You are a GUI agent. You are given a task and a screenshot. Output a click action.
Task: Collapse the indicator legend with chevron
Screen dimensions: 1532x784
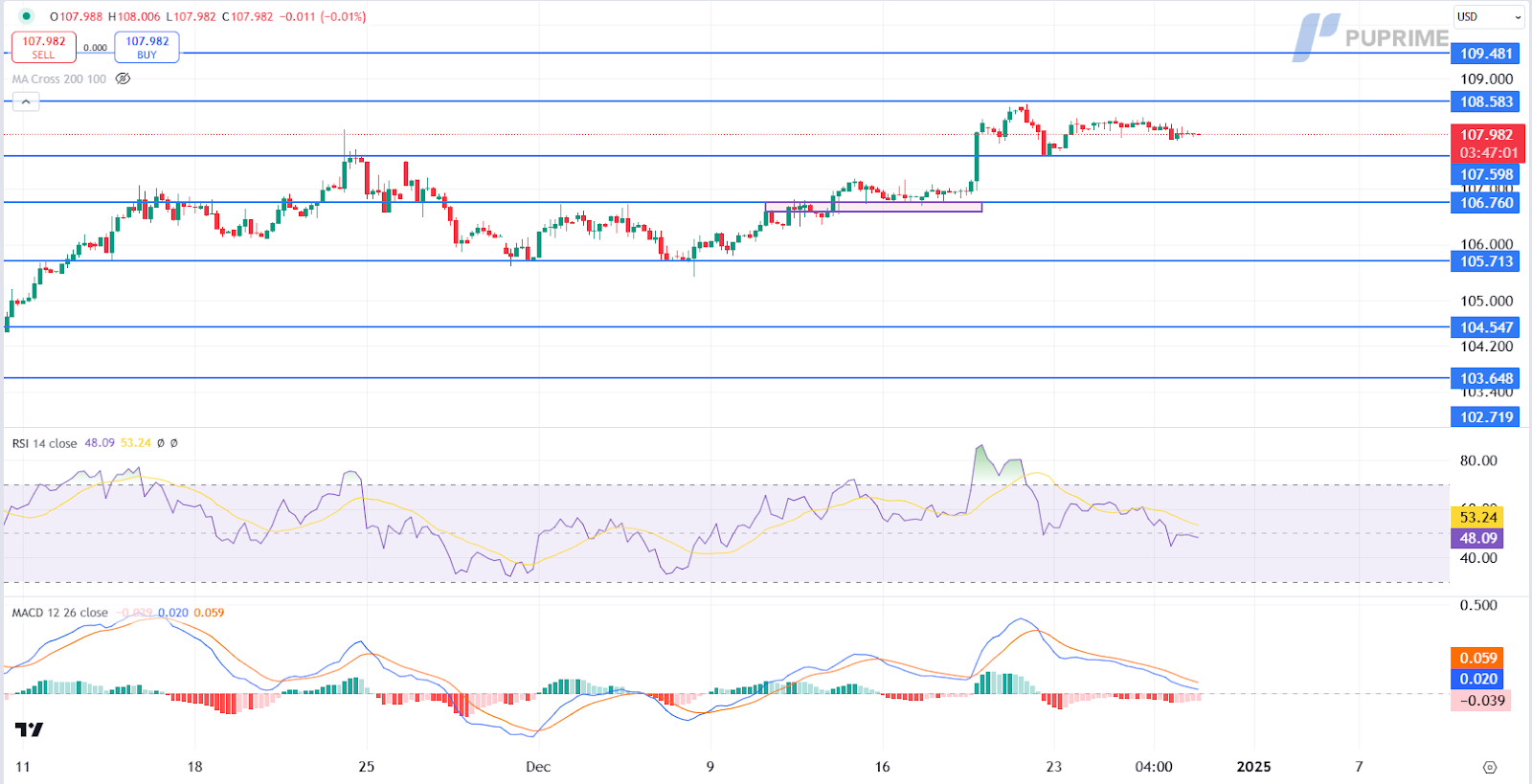[x=26, y=101]
